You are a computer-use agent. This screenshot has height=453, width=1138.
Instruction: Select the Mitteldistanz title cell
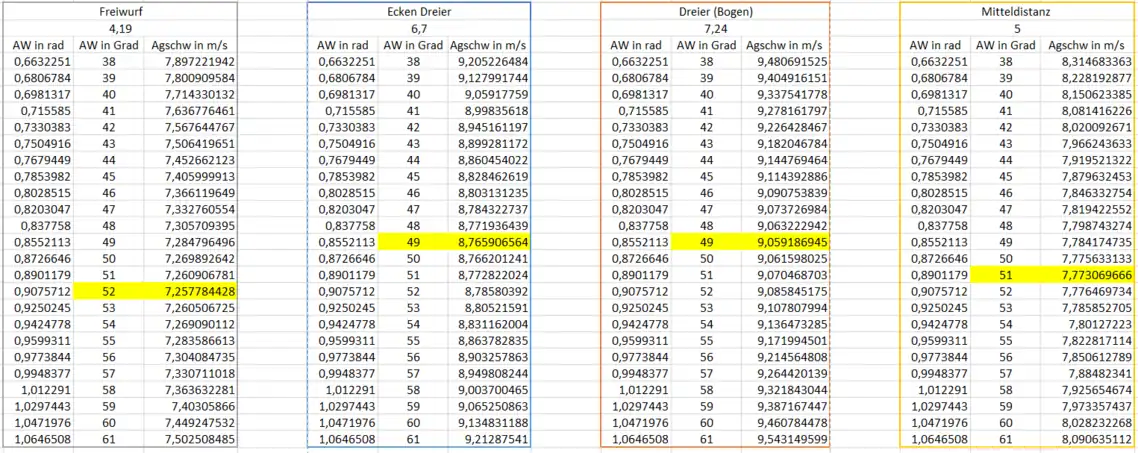(x=1013, y=11)
